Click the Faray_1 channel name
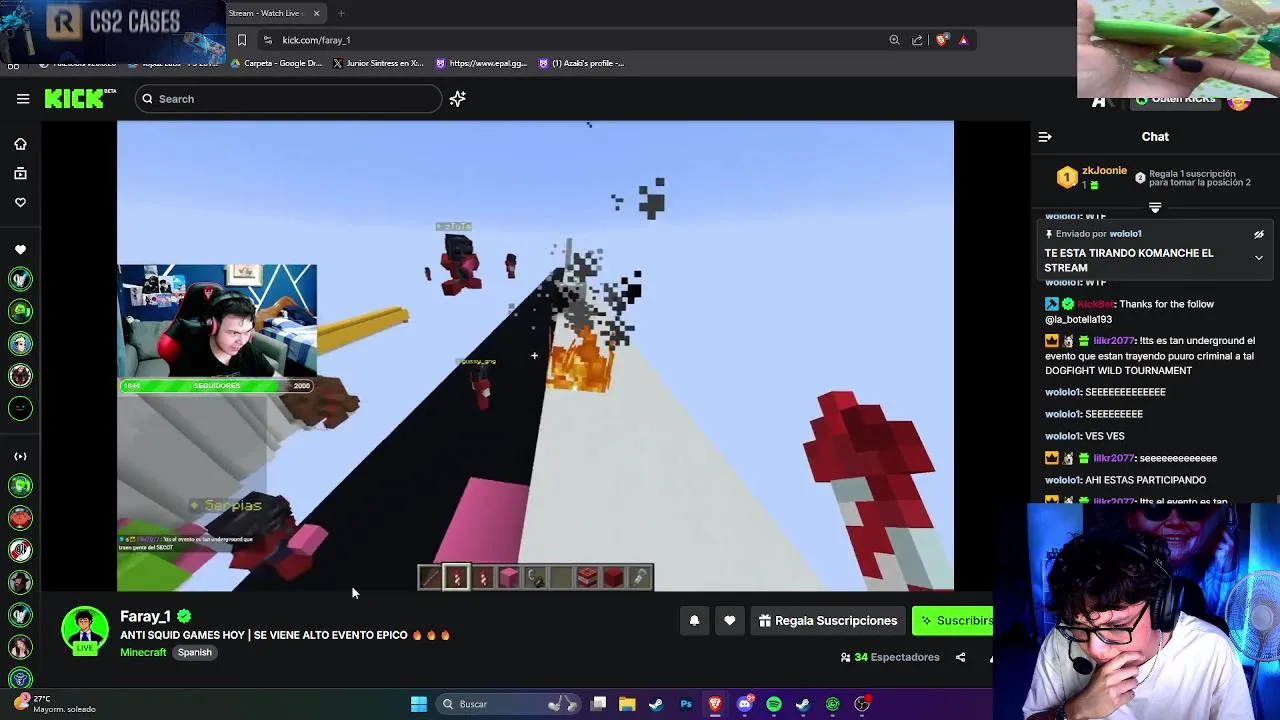The width and height of the screenshot is (1280, 720). pos(145,617)
